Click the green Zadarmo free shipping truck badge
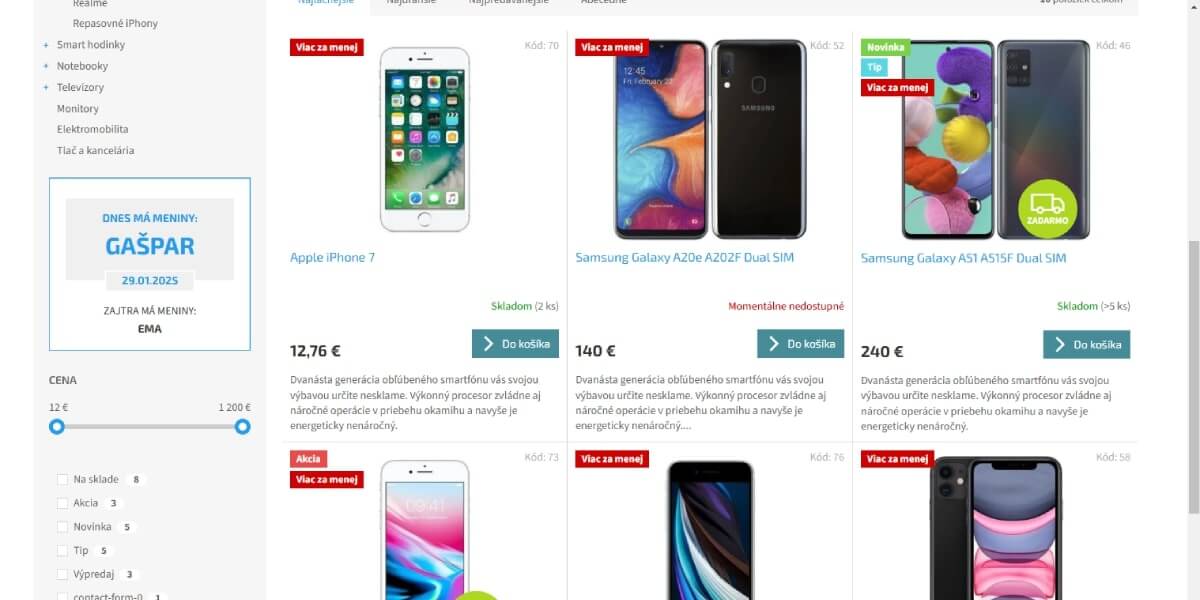This screenshot has width=1200, height=600. coord(1047,208)
